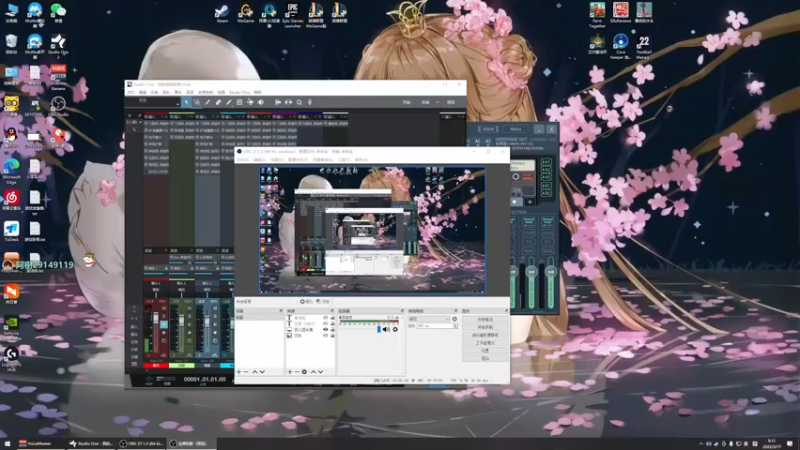Move the source up in OBS sources list
The width and height of the screenshot is (800, 450).
point(313,372)
